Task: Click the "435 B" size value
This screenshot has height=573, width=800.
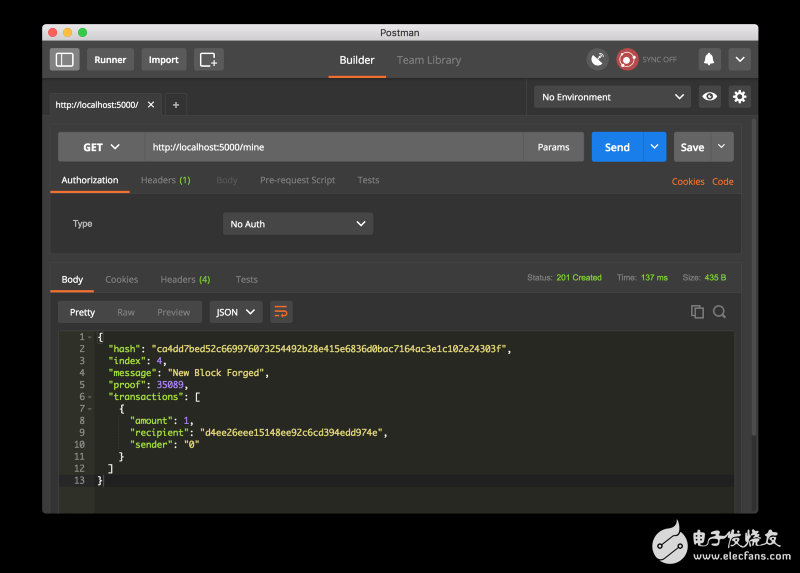Action: 715,278
